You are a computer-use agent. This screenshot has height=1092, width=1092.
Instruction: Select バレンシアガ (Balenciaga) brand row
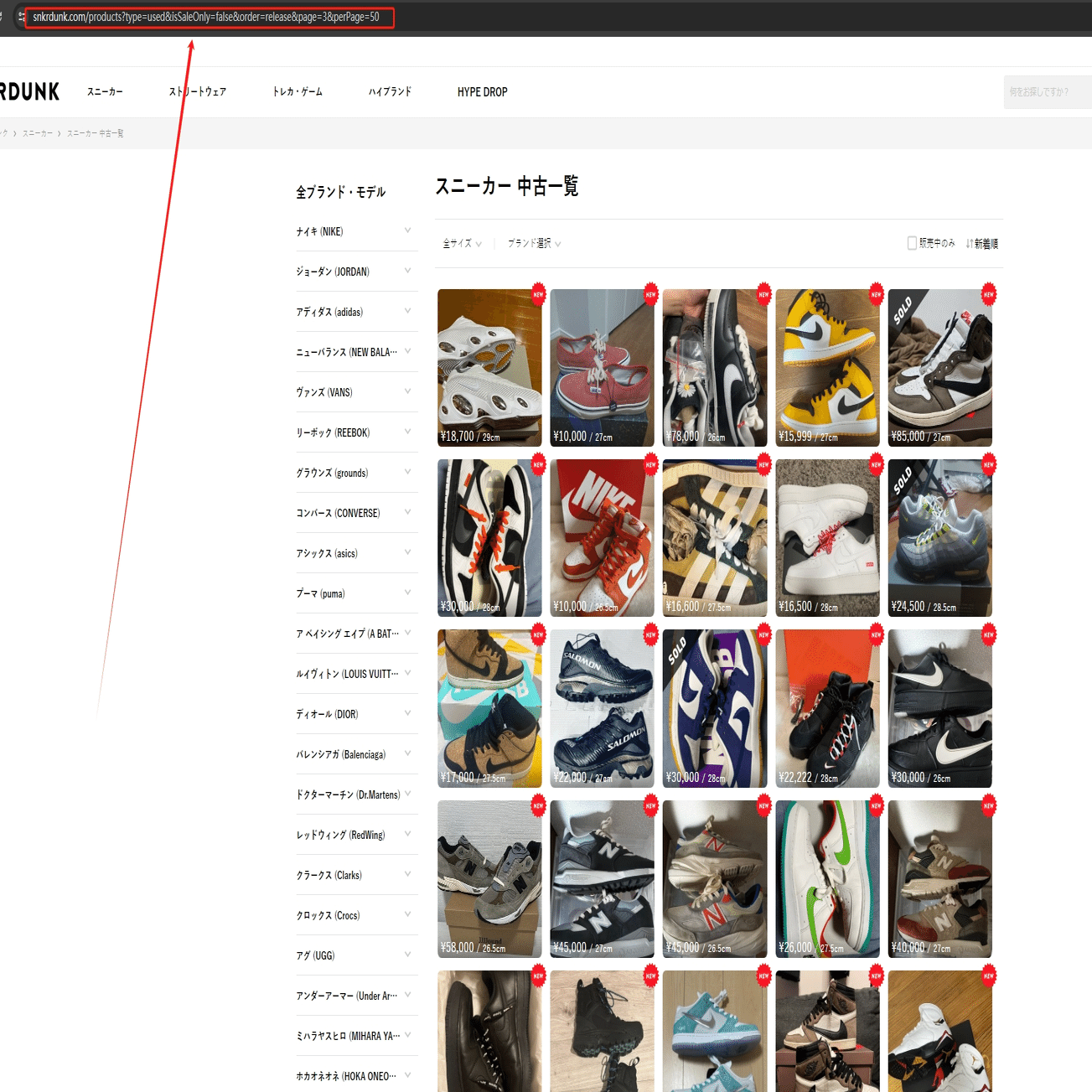click(356, 754)
